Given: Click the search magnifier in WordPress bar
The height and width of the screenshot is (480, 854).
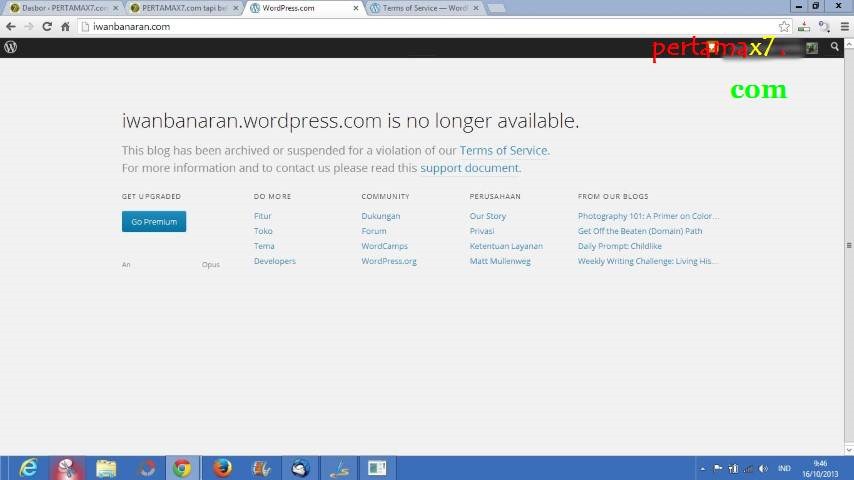Looking at the screenshot, I should tap(835, 47).
